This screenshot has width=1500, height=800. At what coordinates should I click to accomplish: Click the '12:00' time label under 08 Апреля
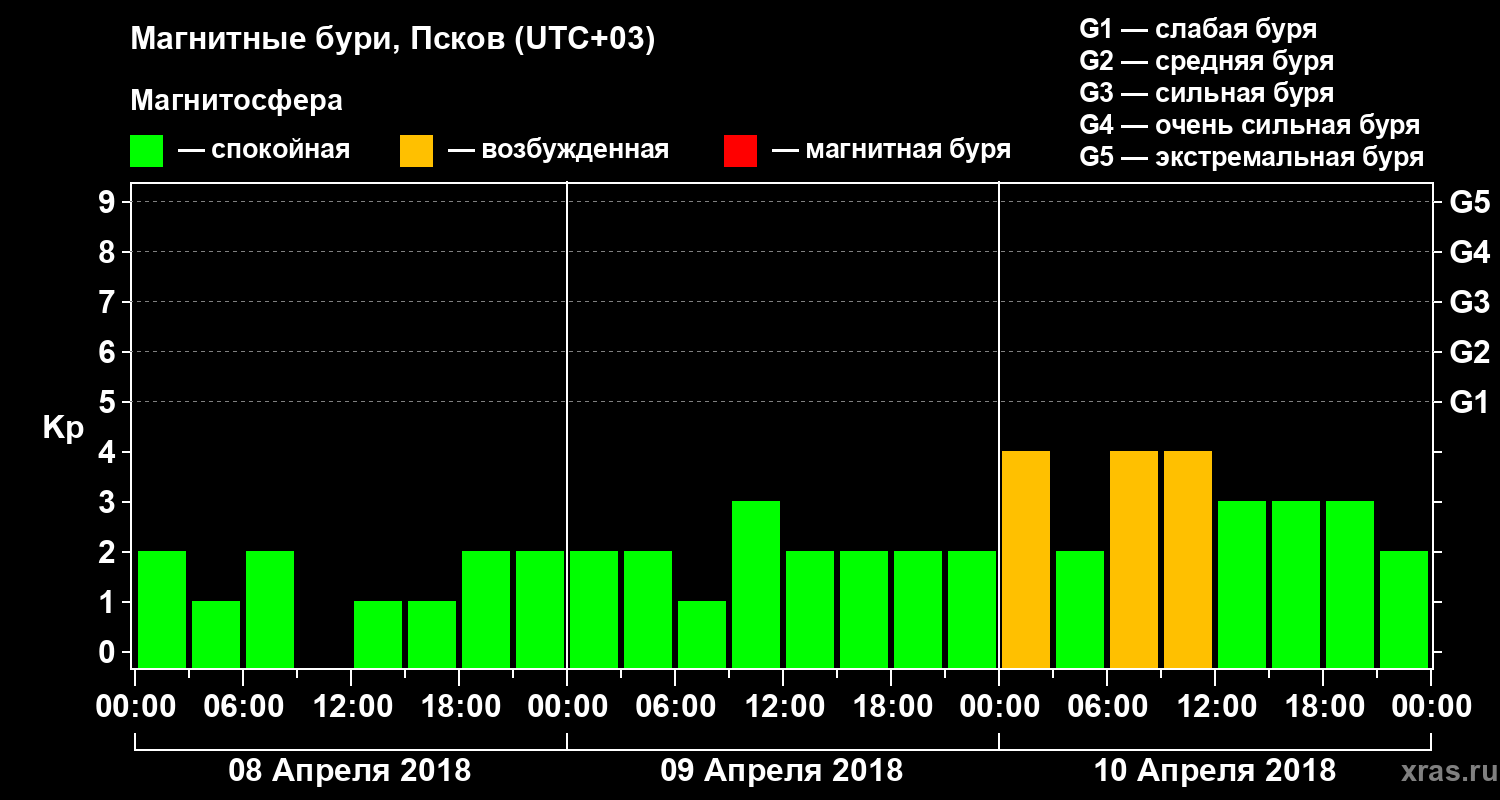click(x=351, y=707)
